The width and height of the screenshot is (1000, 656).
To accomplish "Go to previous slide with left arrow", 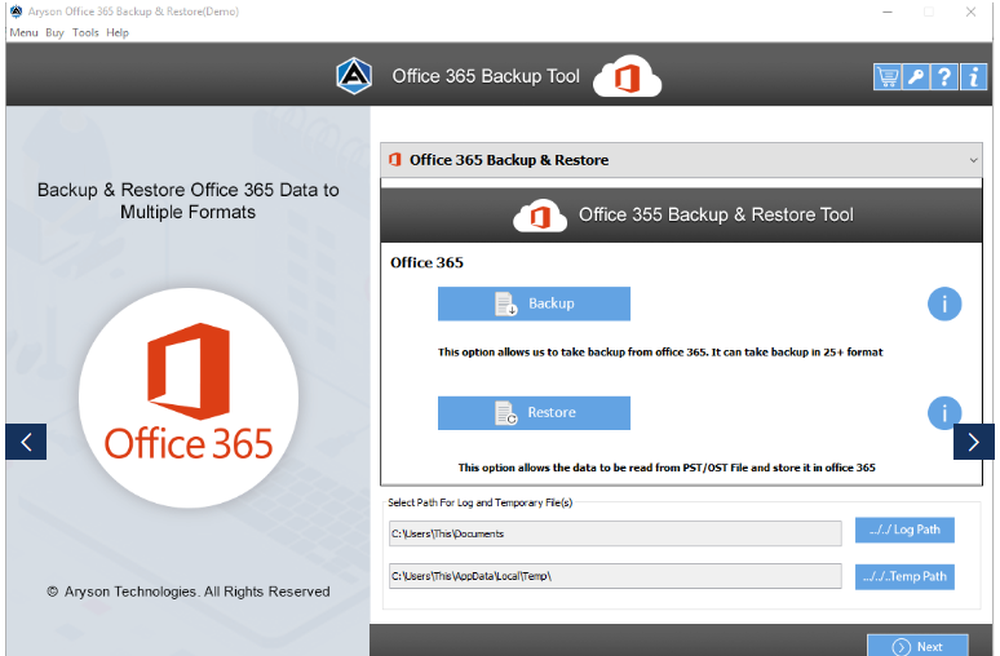I will coord(26,441).
